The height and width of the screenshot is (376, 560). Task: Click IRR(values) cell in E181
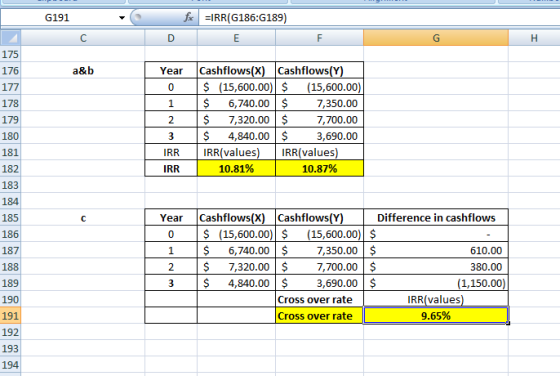point(236,152)
